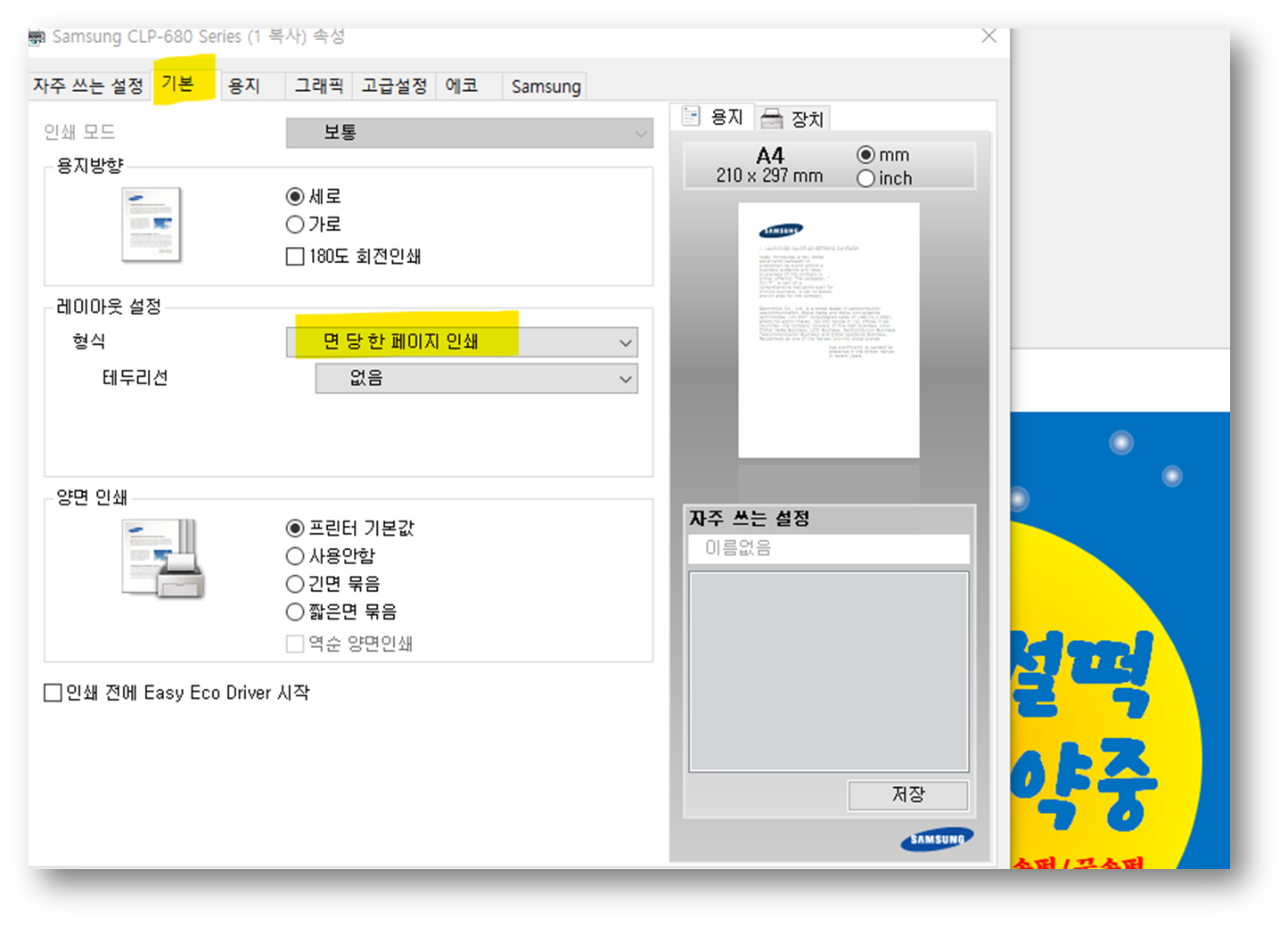The height and width of the screenshot is (927, 1288).
Task: Select inch unit radio button
Action: pyautogui.click(x=884, y=178)
